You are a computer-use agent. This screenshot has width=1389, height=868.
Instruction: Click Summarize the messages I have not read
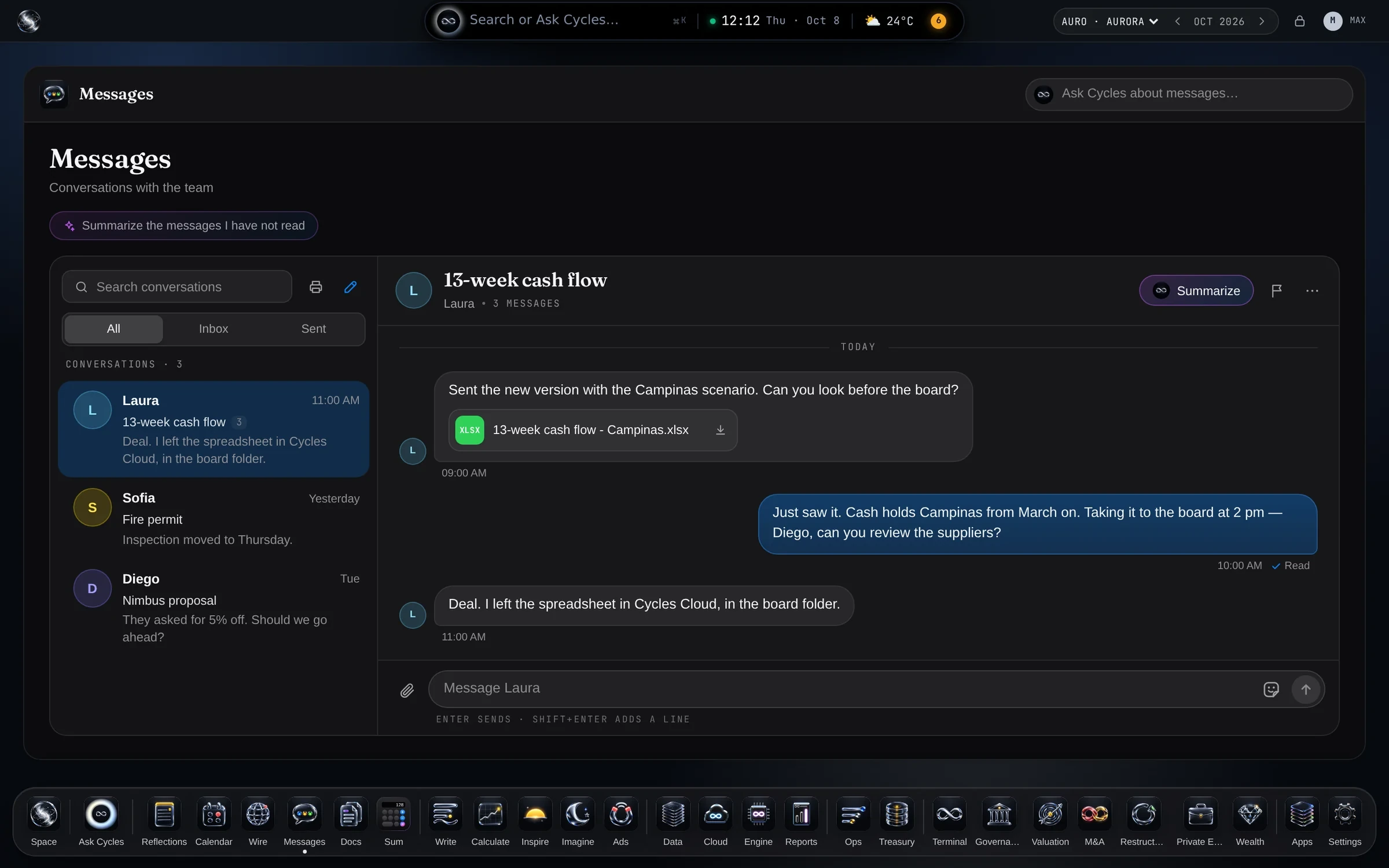click(183, 226)
